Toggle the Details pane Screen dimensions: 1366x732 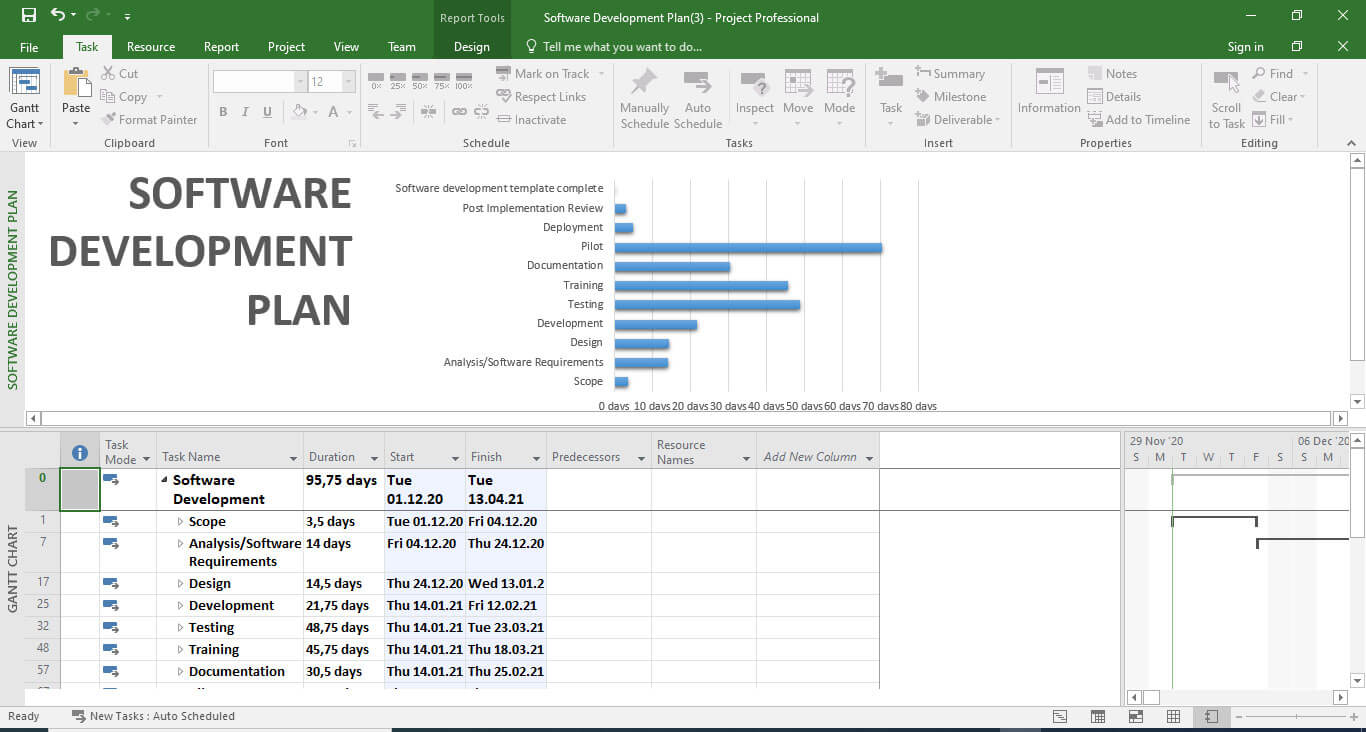pyautogui.click(x=1114, y=97)
